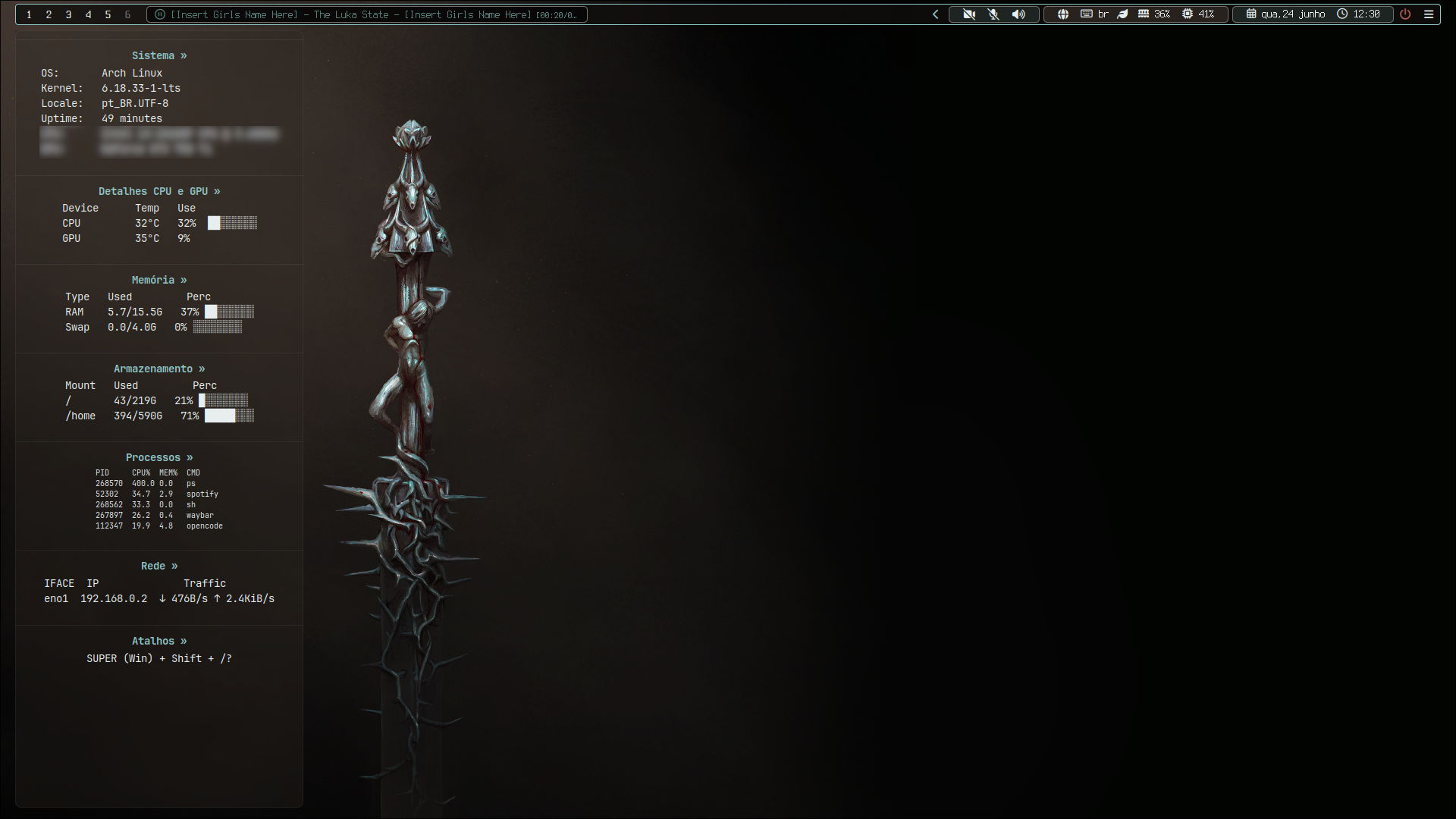
Task: Switch to dimmed workspace 6
Action: (x=127, y=14)
